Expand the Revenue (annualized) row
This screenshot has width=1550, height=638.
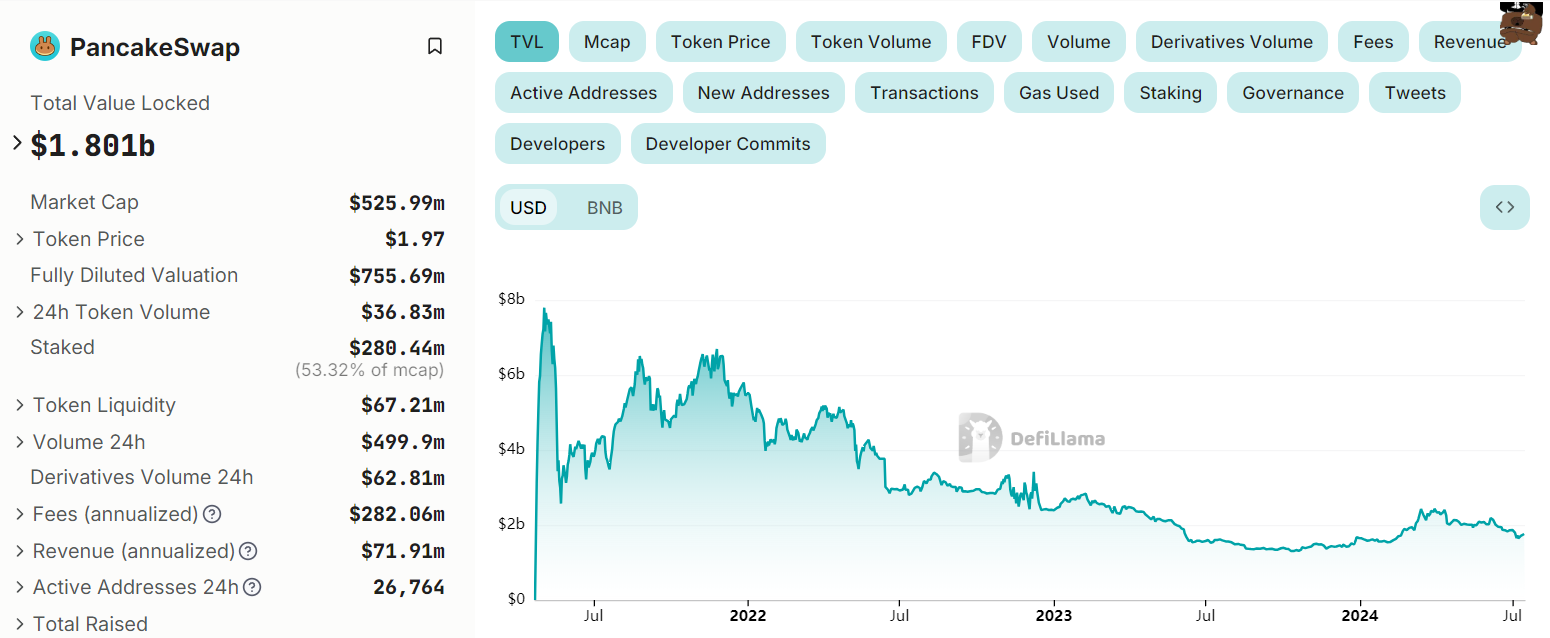tap(20, 551)
